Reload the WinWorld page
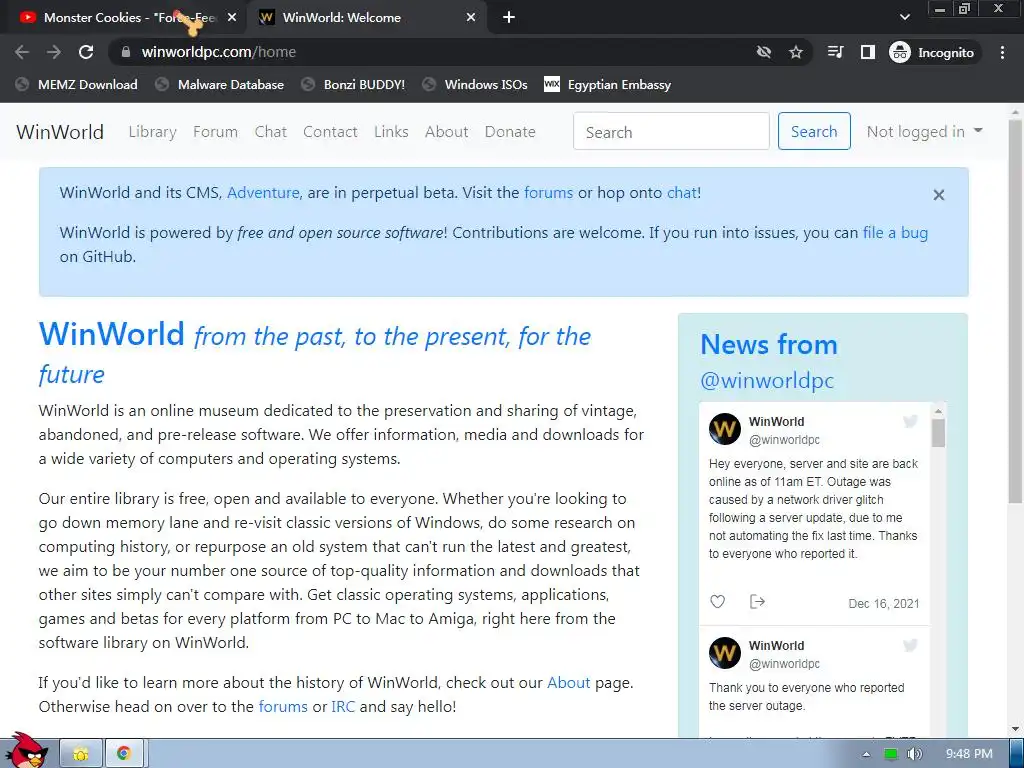1024x768 pixels. 86,52
